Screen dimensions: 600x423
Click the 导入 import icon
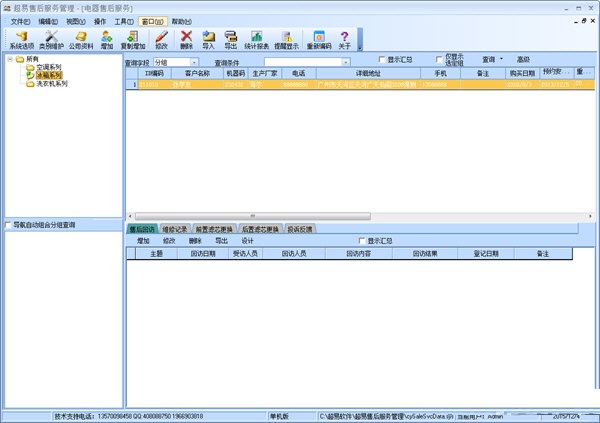[208, 40]
